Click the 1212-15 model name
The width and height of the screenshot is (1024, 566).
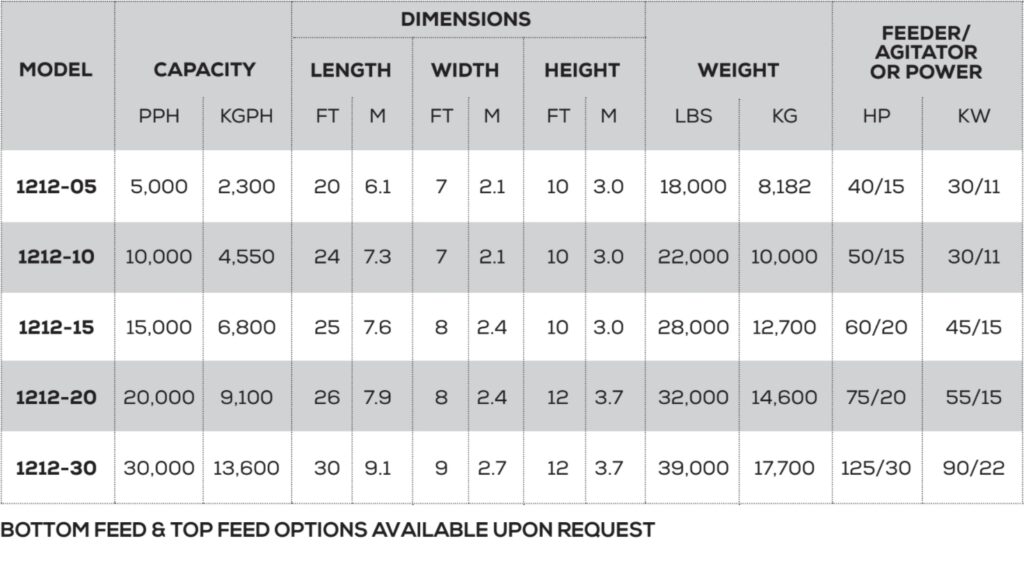56,327
